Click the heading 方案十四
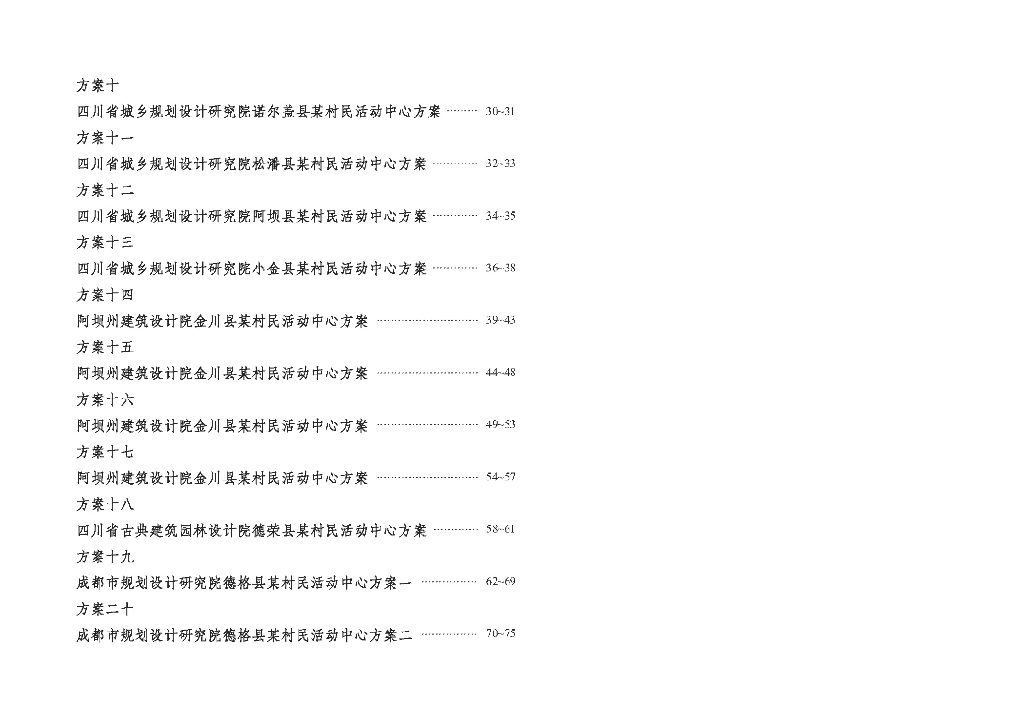The width and height of the screenshot is (1024, 720). click(x=105, y=295)
